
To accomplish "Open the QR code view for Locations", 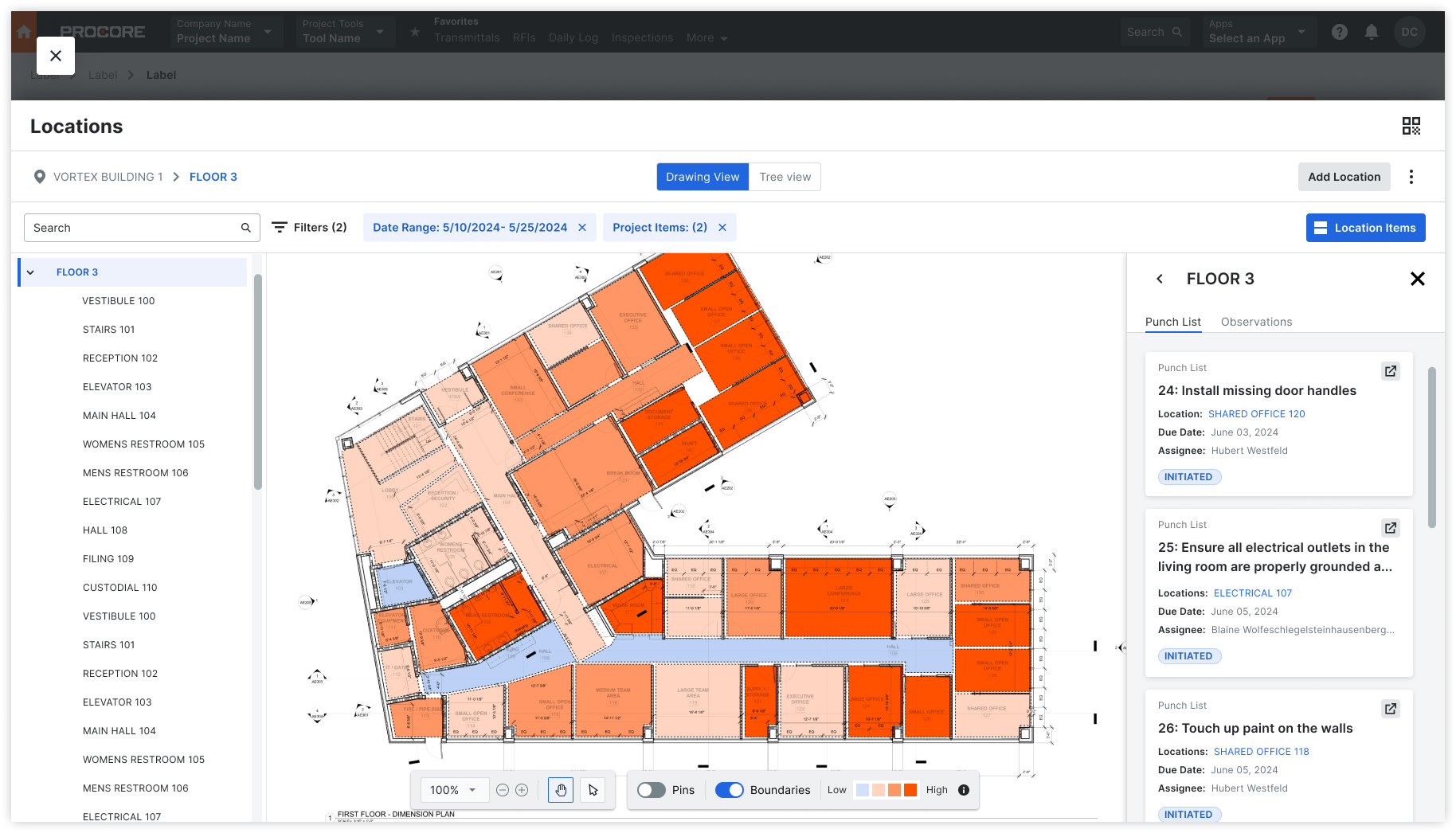I will click(1411, 125).
